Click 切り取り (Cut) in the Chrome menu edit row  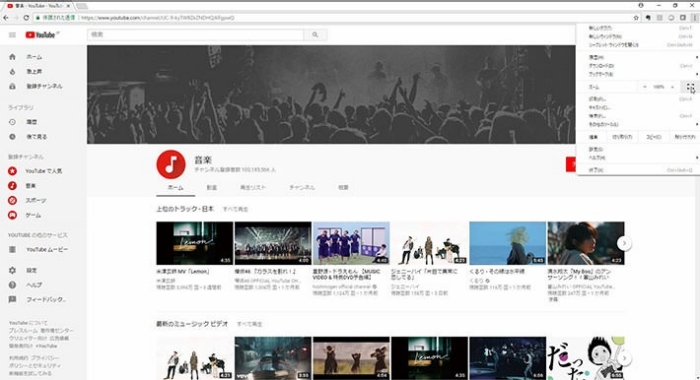pyautogui.click(x=622, y=137)
